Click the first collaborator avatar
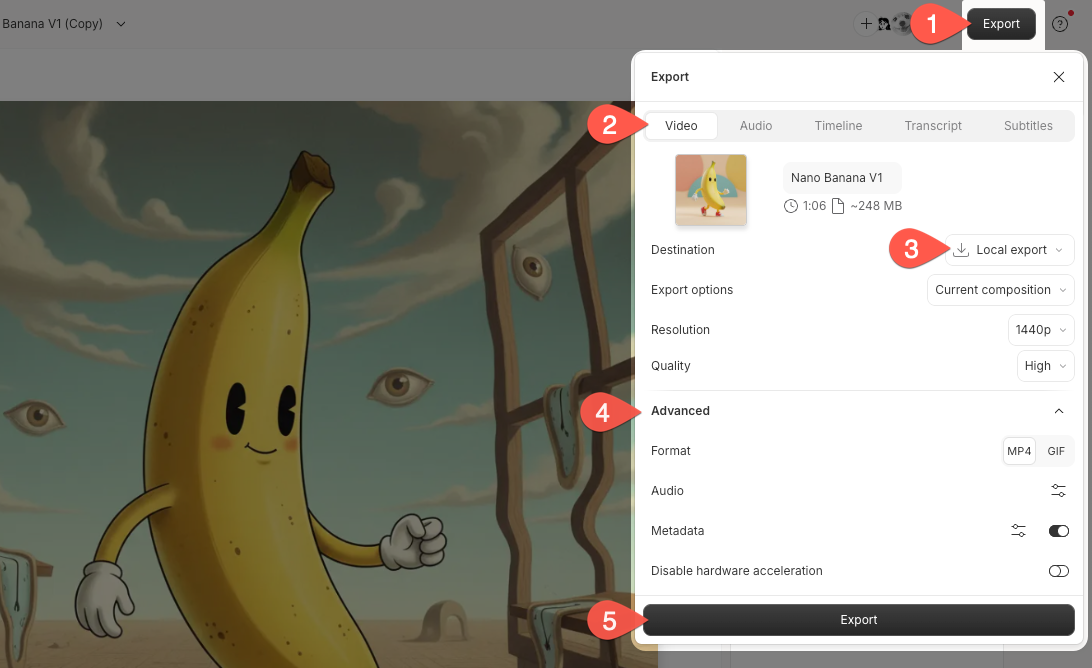Viewport: 1092px width, 668px height. pos(883,23)
